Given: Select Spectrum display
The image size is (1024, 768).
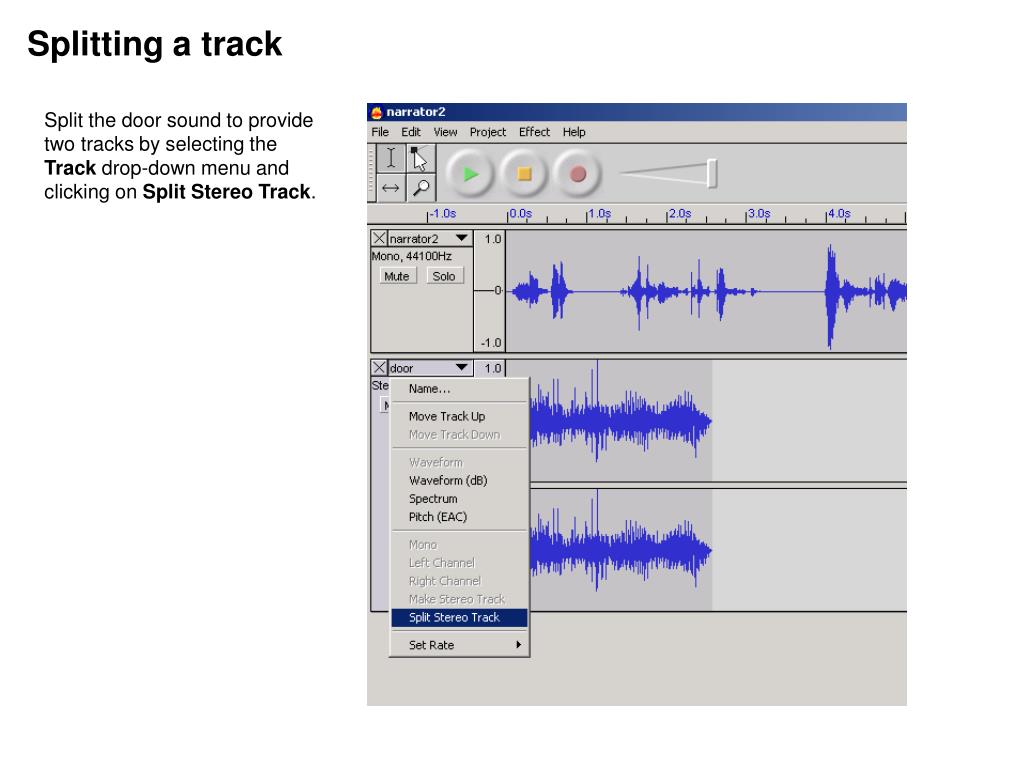Looking at the screenshot, I should tap(459, 498).
